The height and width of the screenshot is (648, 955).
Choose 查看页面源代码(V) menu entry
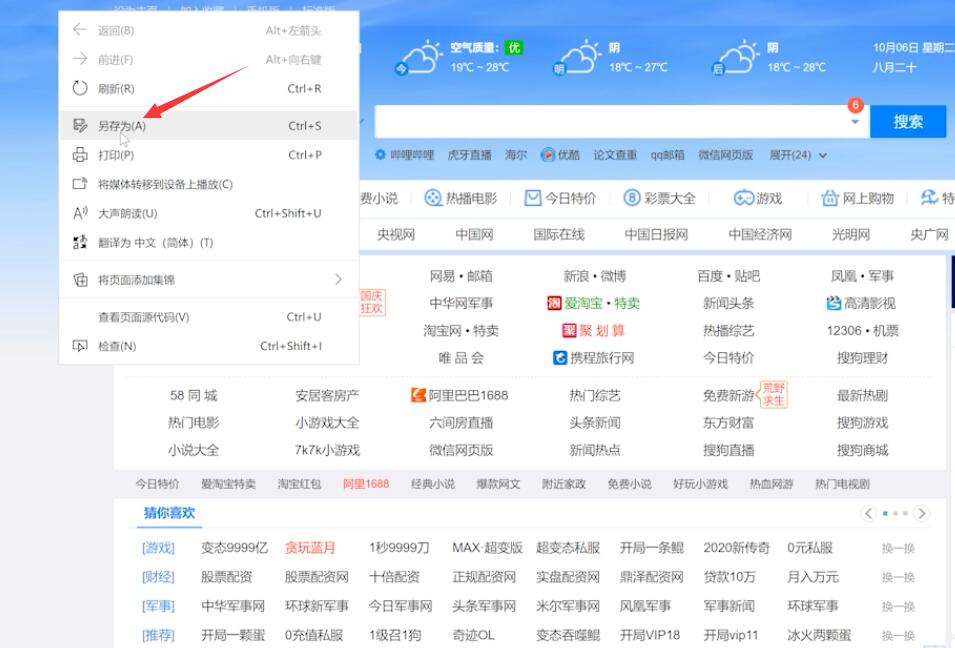[209, 317]
